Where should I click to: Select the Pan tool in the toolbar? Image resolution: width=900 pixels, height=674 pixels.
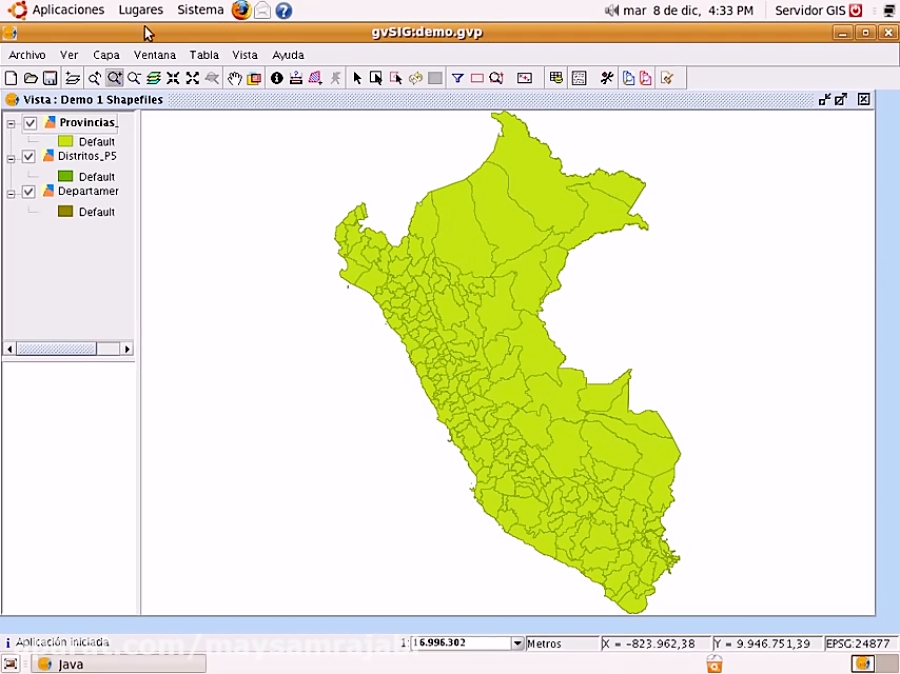coord(234,77)
